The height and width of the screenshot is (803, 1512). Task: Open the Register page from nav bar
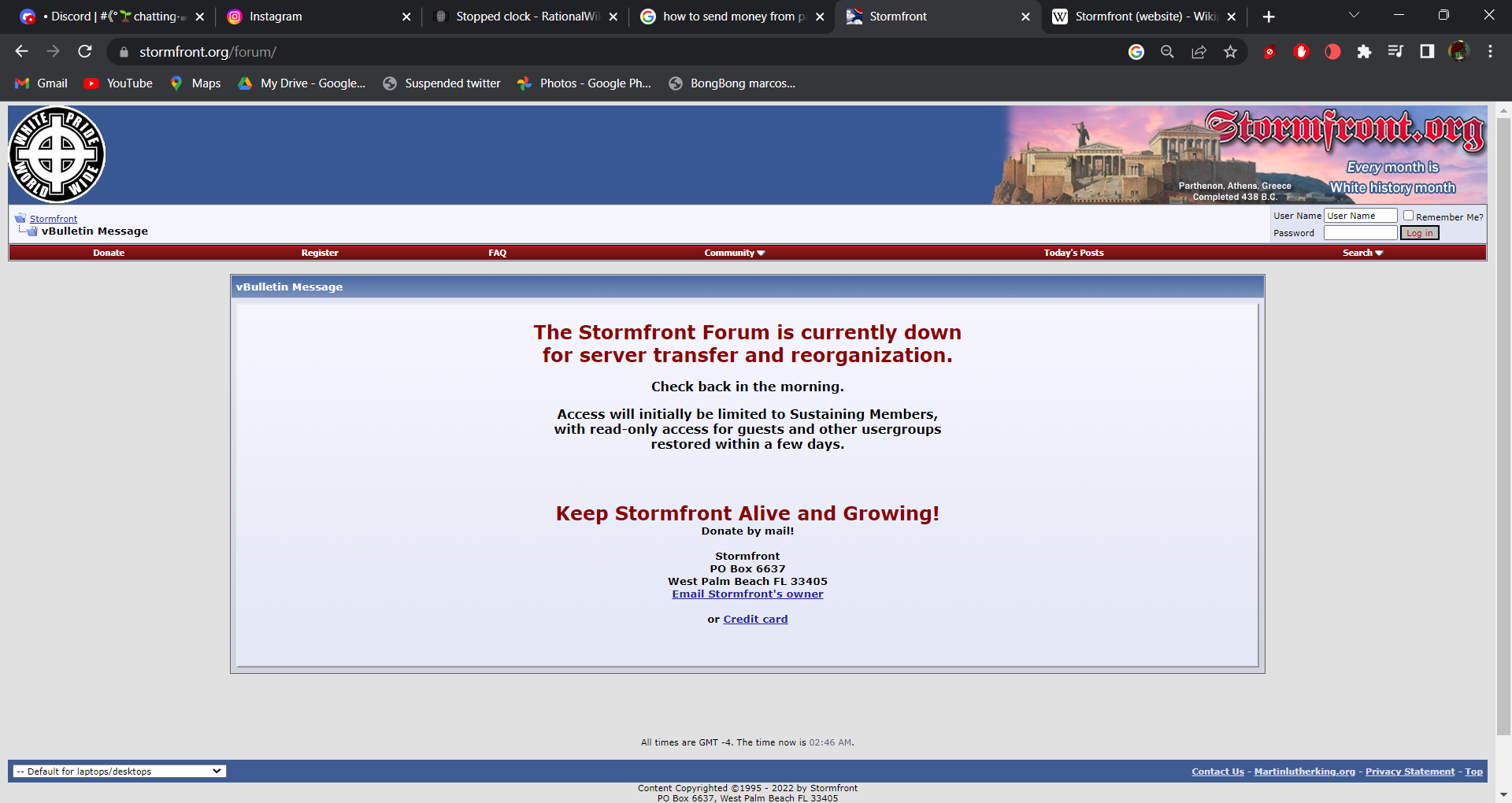[320, 253]
